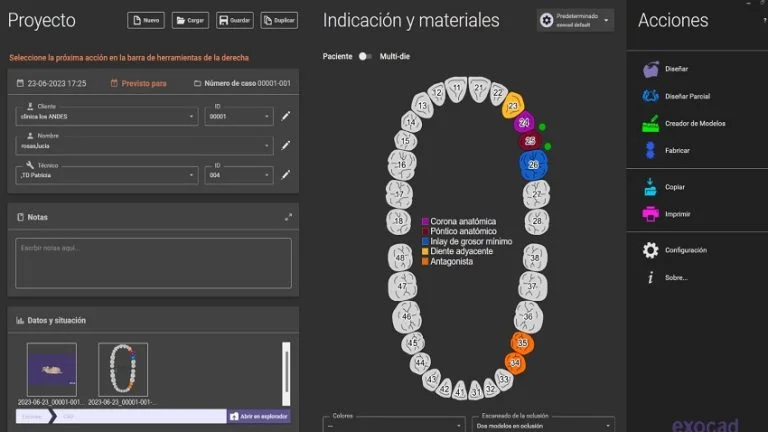Launch the Creador de Modelos tool
768x432 pixels.
tap(650, 124)
